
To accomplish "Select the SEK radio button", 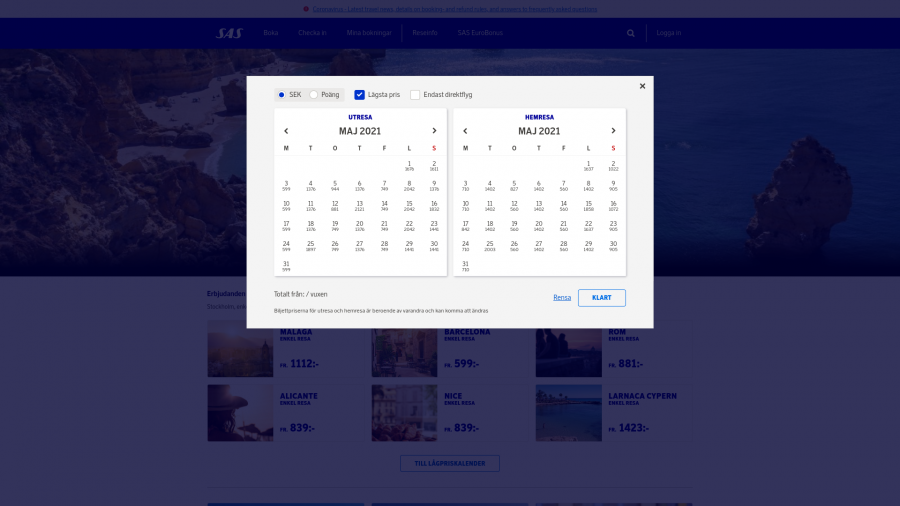I will (282, 95).
